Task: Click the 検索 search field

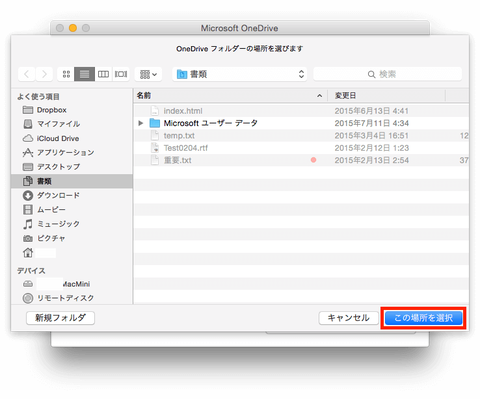Action: pyautogui.click(x=387, y=74)
